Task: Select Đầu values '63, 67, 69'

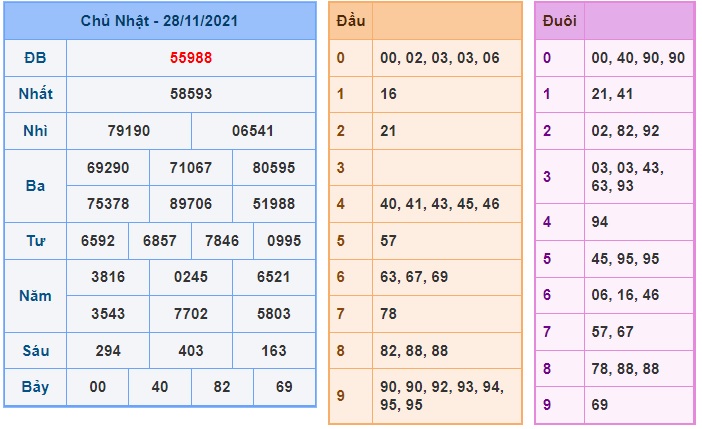Action: pos(414,277)
